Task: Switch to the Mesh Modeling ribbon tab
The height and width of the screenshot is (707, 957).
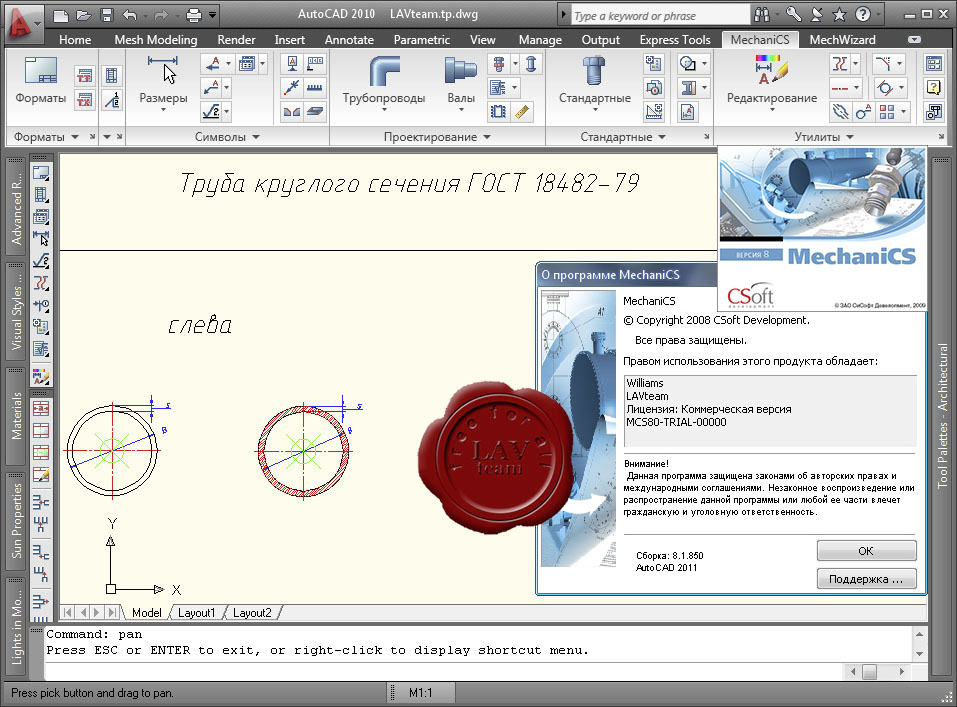Action: pyautogui.click(x=156, y=40)
